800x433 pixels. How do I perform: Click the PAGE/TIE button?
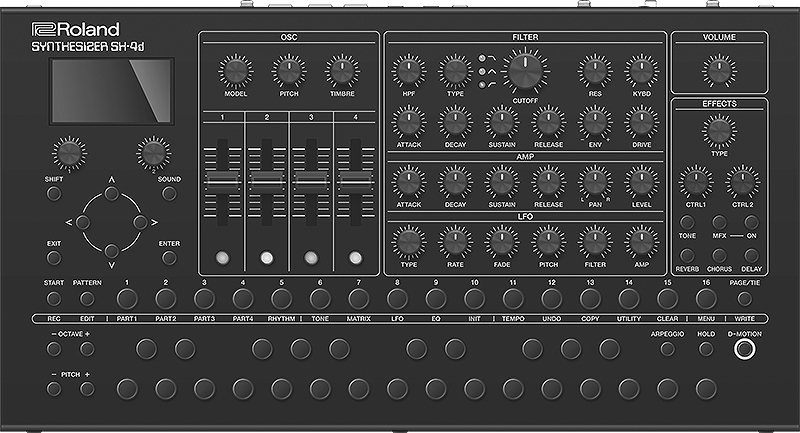click(x=744, y=298)
